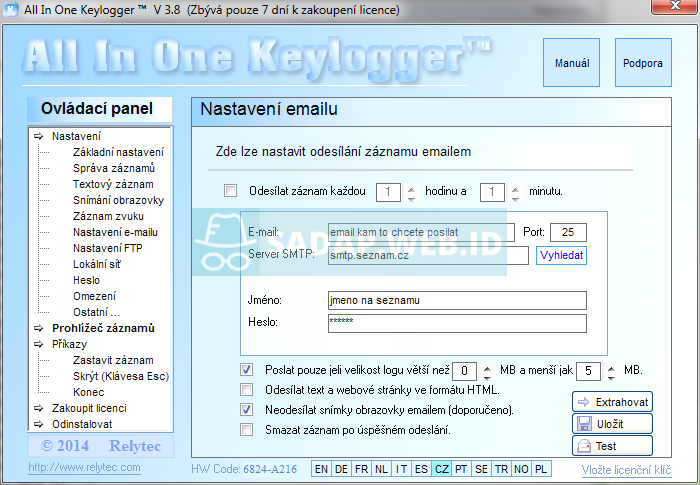This screenshot has height=485, width=700.
Task: Click the Test email button
Action: pyautogui.click(x=612, y=446)
